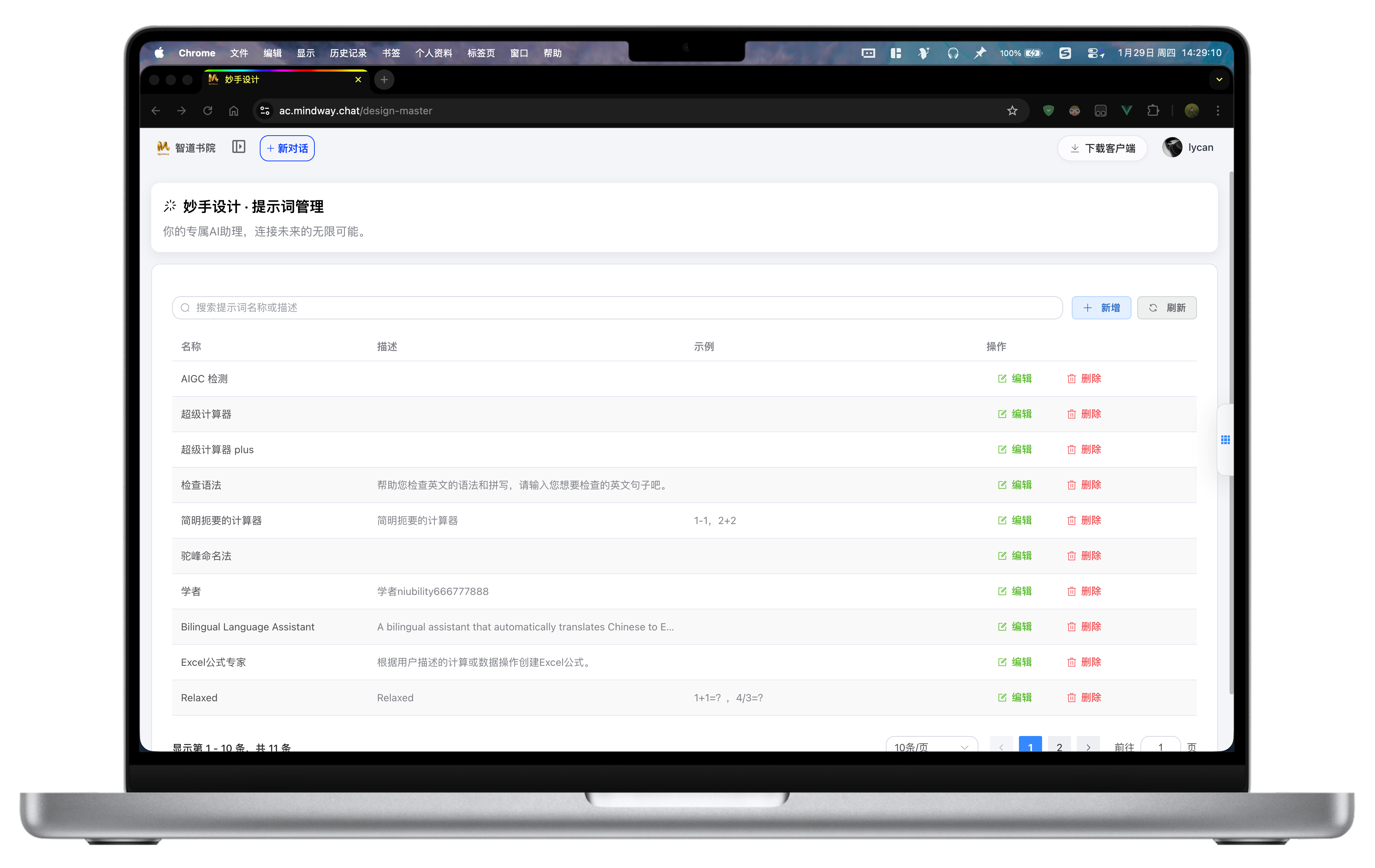Open the 历史记录 menu
This screenshot has width=1375, height=868.
point(348,53)
